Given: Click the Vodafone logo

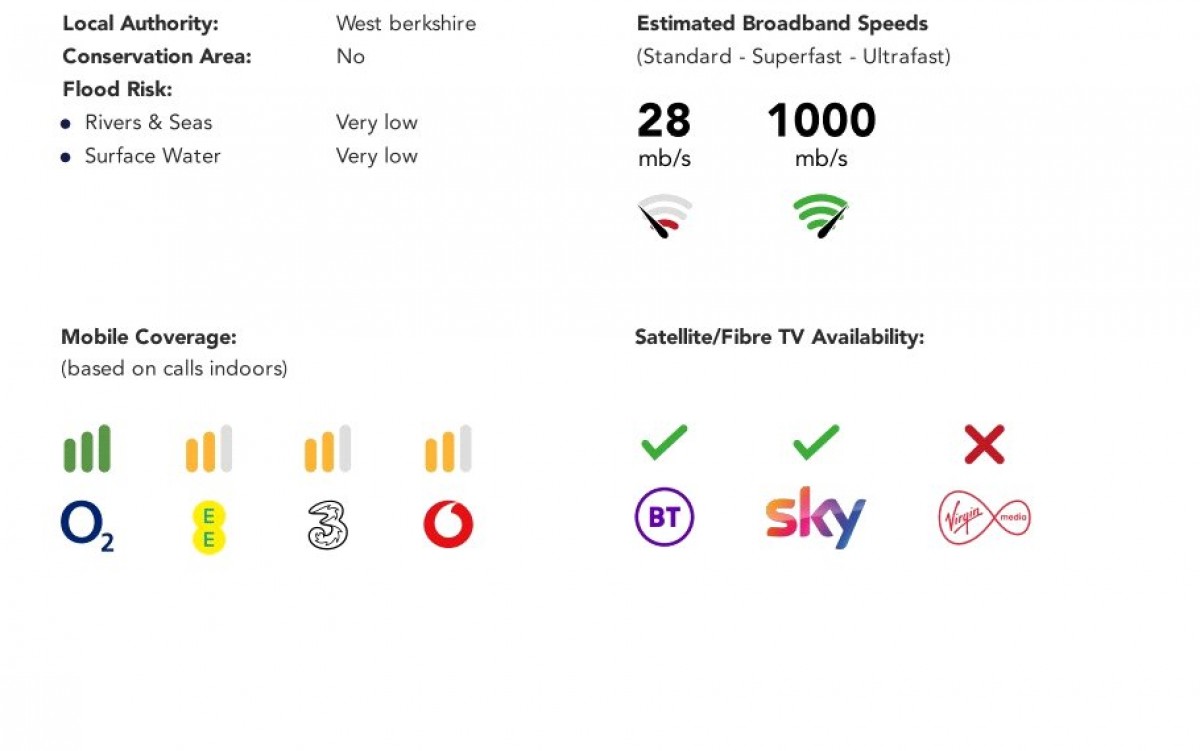Looking at the screenshot, I should click(448, 525).
